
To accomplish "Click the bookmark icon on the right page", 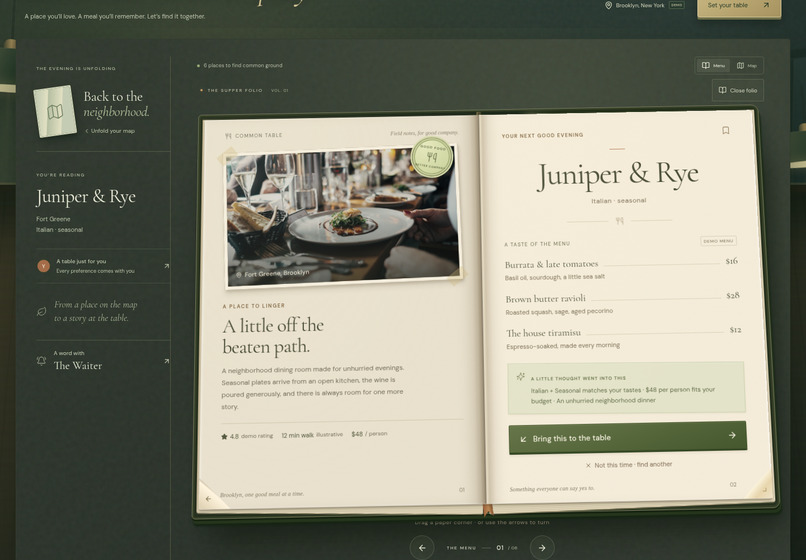I will 725,130.
